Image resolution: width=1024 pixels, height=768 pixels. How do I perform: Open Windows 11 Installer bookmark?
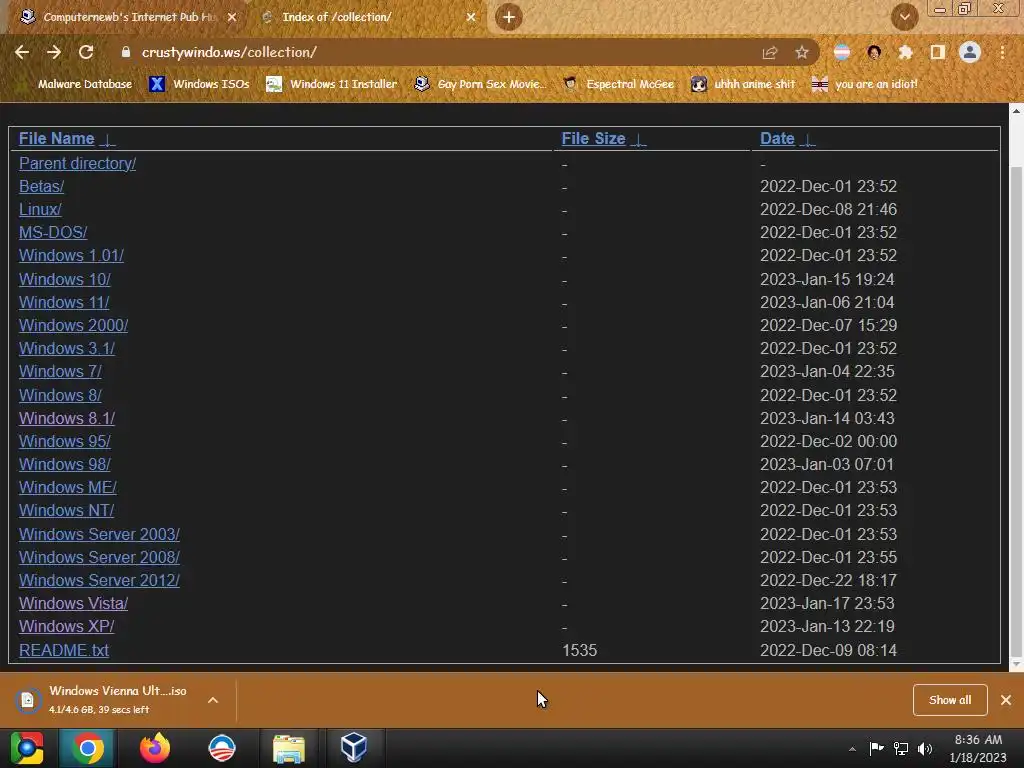pyautogui.click(x=332, y=84)
